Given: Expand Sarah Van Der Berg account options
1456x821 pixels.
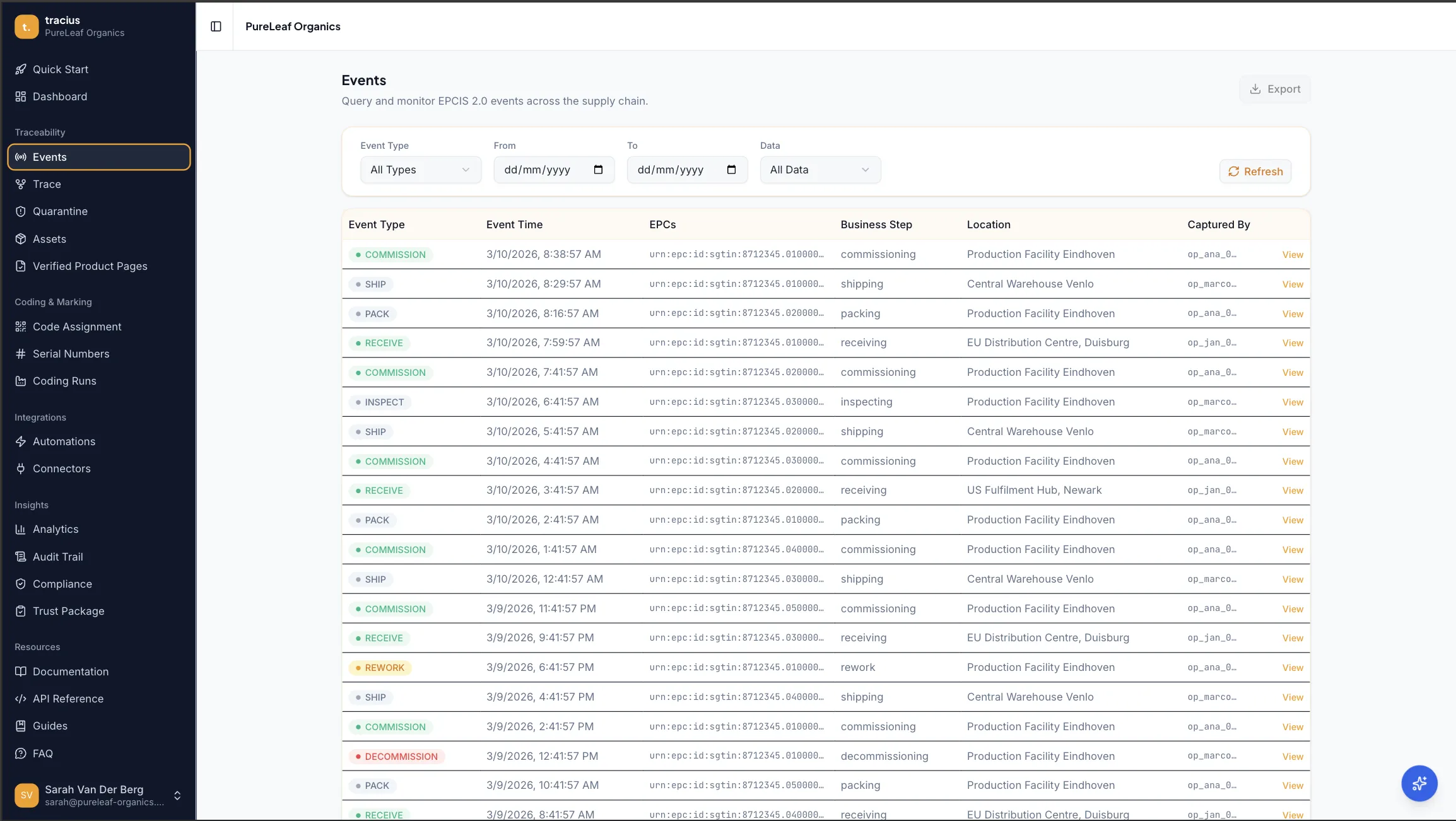Looking at the screenshot, I should point(177,795).
